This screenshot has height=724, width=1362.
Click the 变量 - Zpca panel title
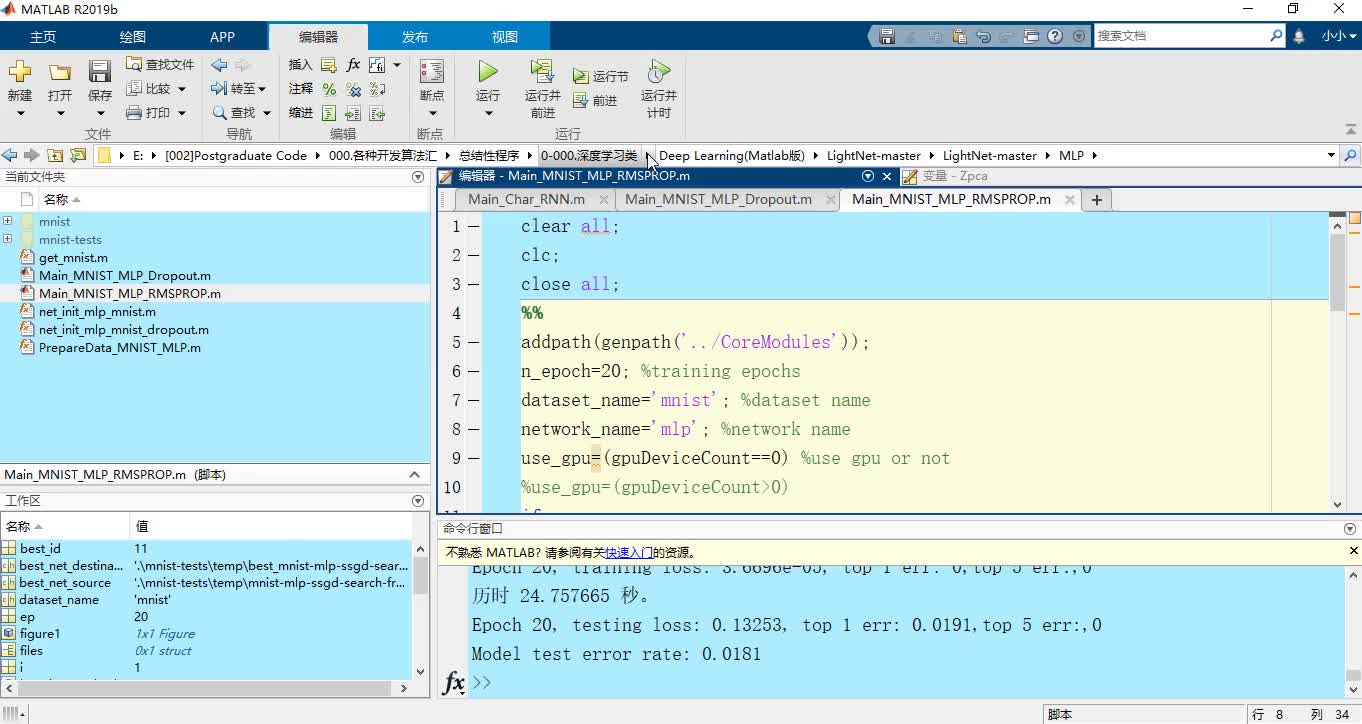click(x=955, y=176)
